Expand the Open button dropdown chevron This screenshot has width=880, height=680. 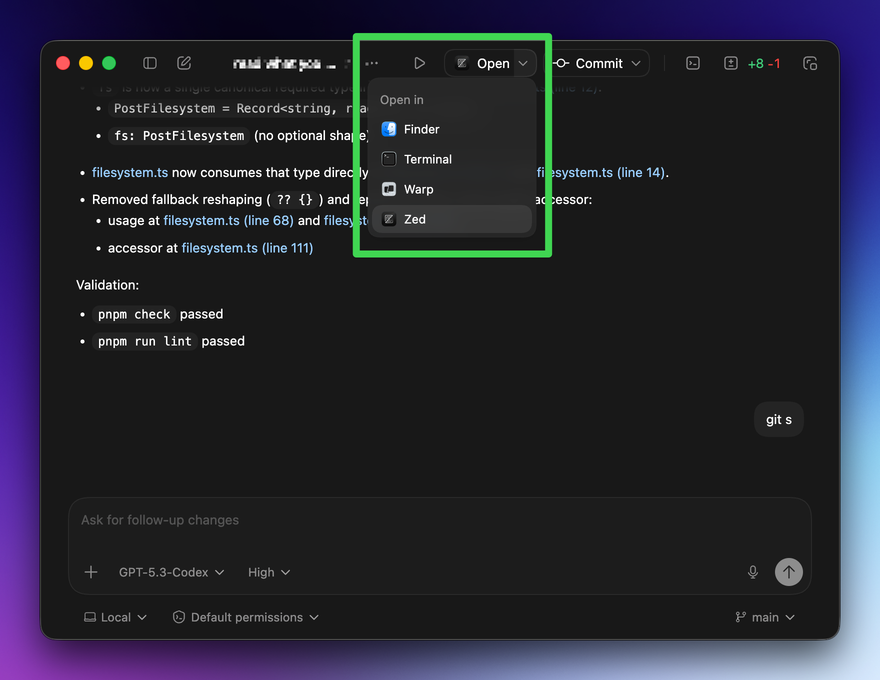coord(522,62)
